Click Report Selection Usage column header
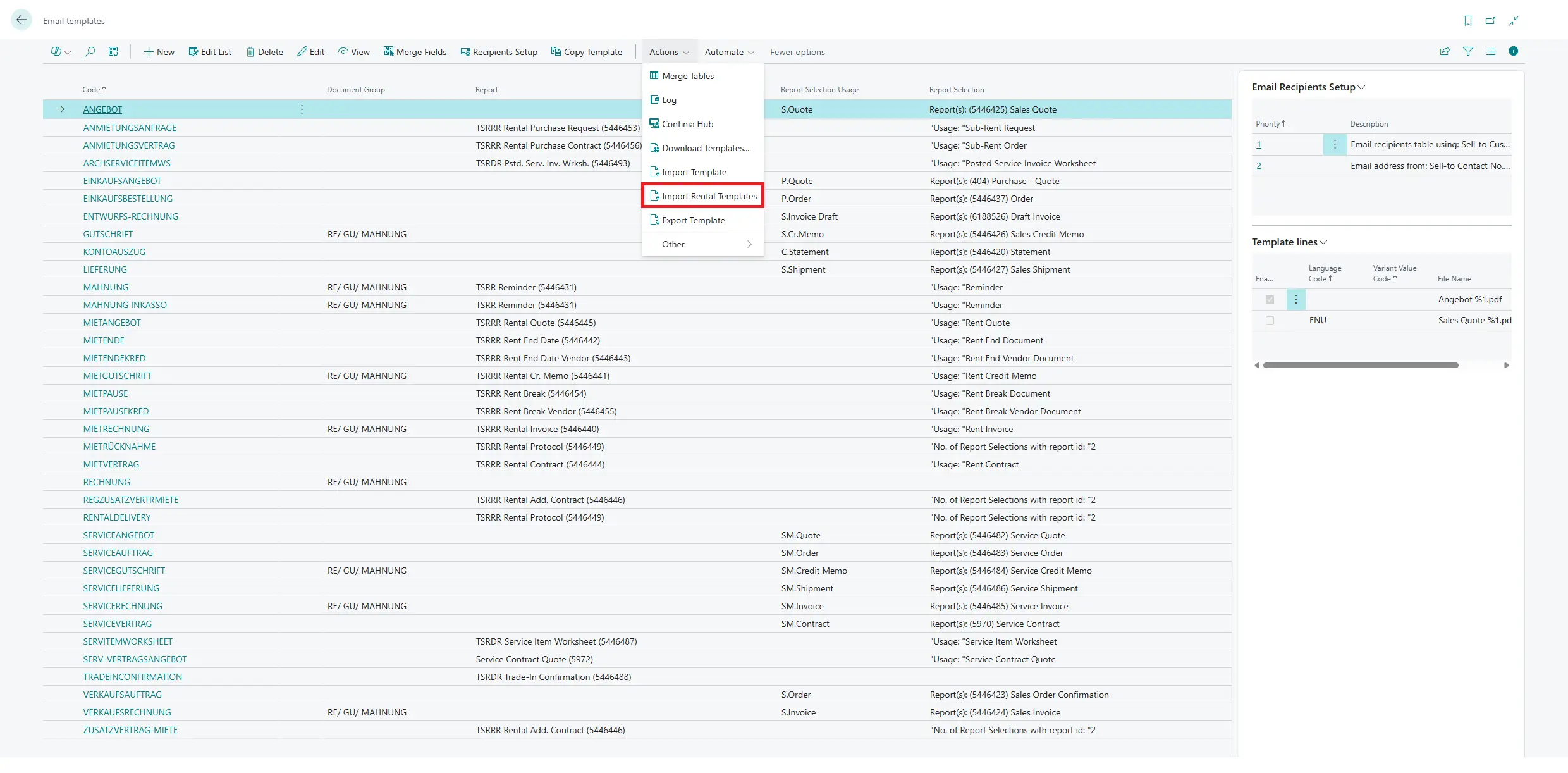This screenshot has height=773, width=1568. pos(819,90)
